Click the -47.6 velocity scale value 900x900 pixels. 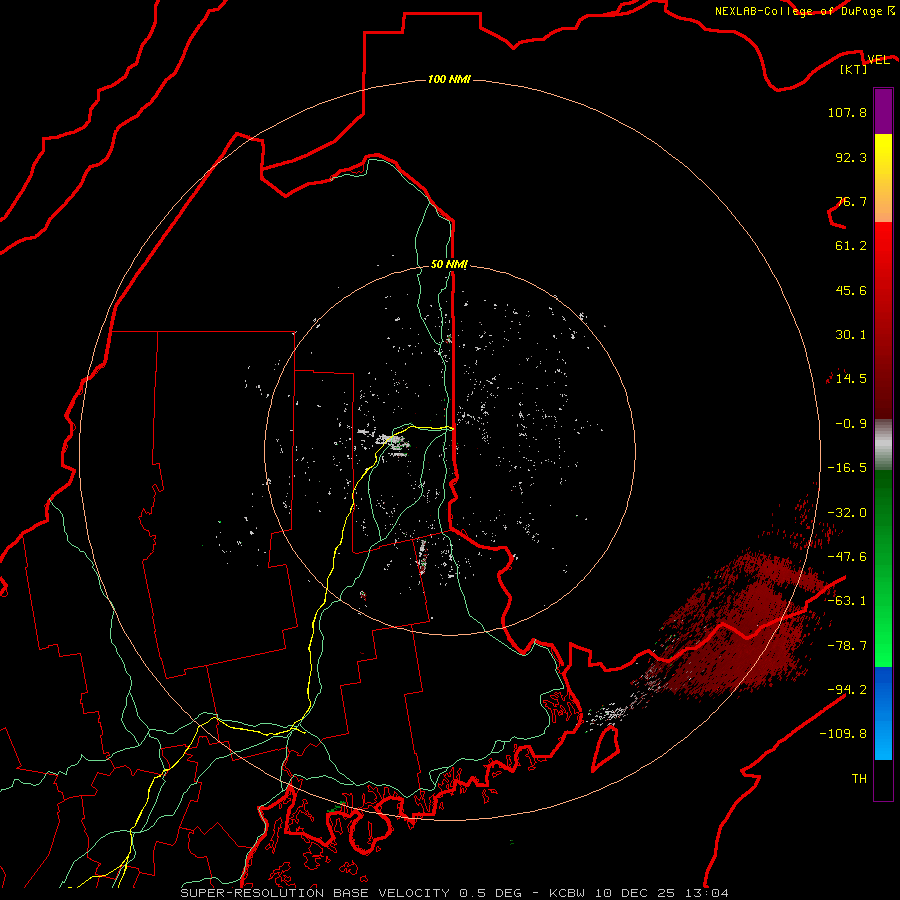point(847,557)
